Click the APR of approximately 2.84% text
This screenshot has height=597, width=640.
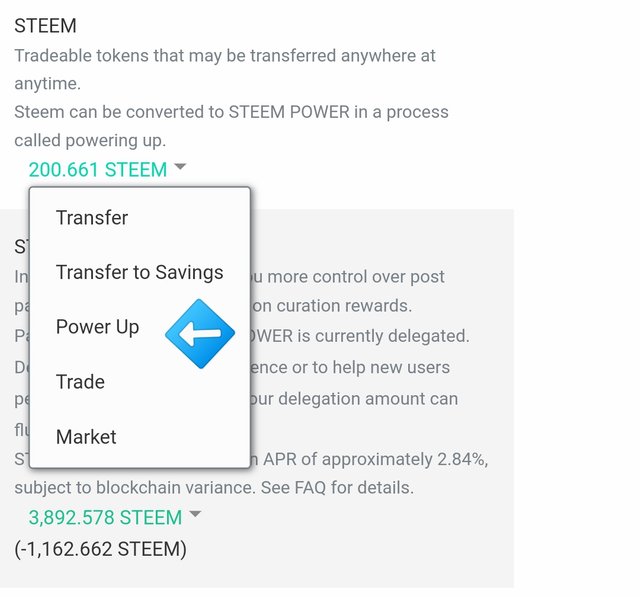point(376,459)
